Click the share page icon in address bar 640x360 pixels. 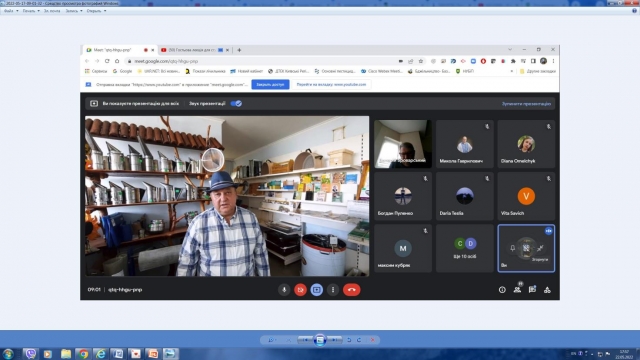[411, 61]
